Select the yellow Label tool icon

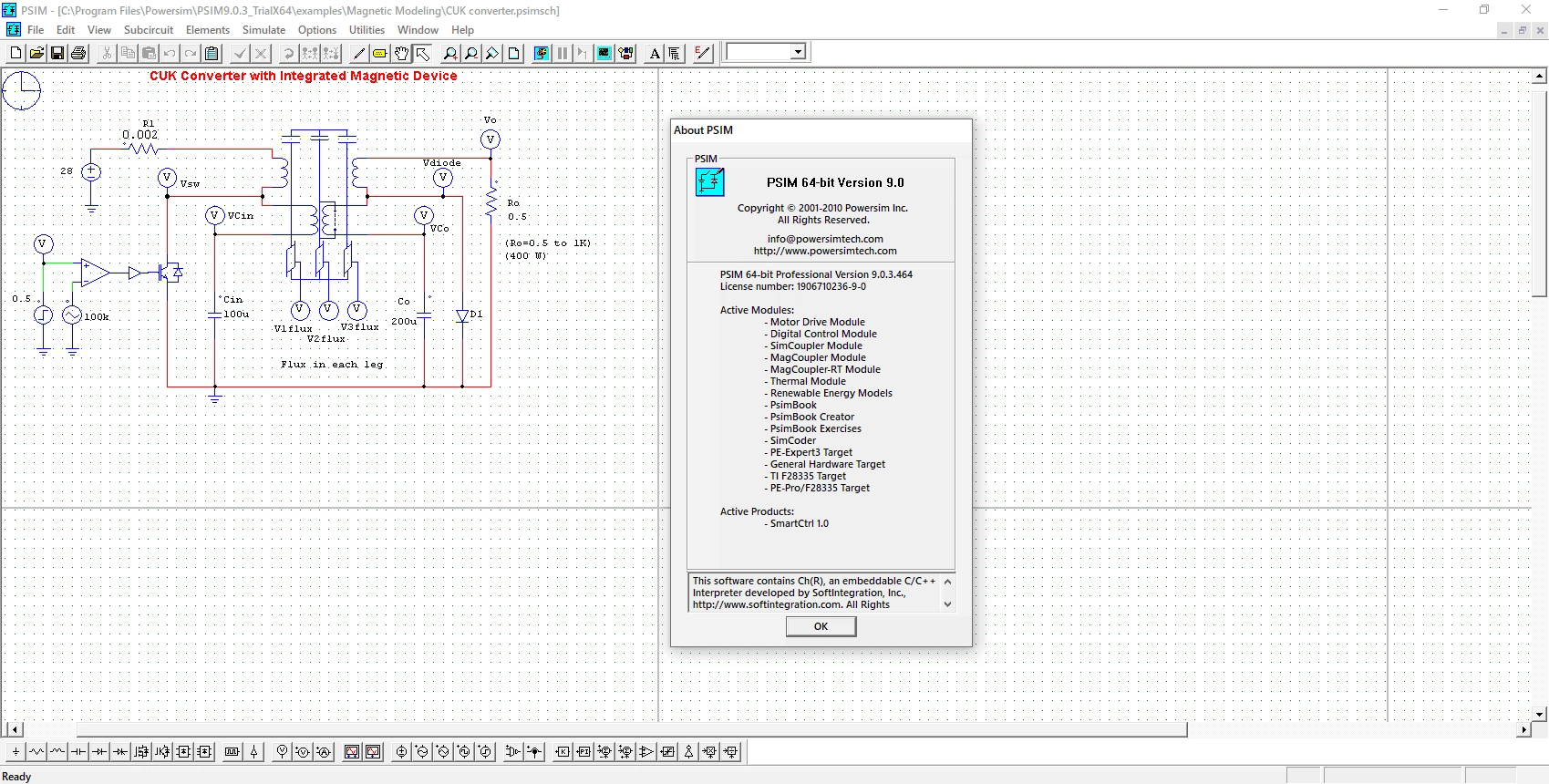(380, 53)
